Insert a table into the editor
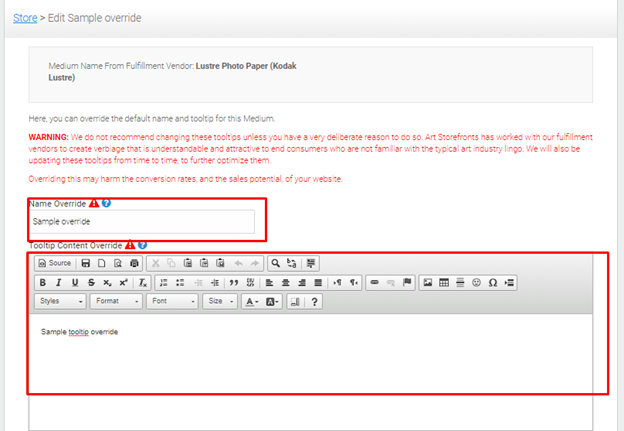This screenshot has width=624, height=431. pyautogui.click(x=444, y=283)
